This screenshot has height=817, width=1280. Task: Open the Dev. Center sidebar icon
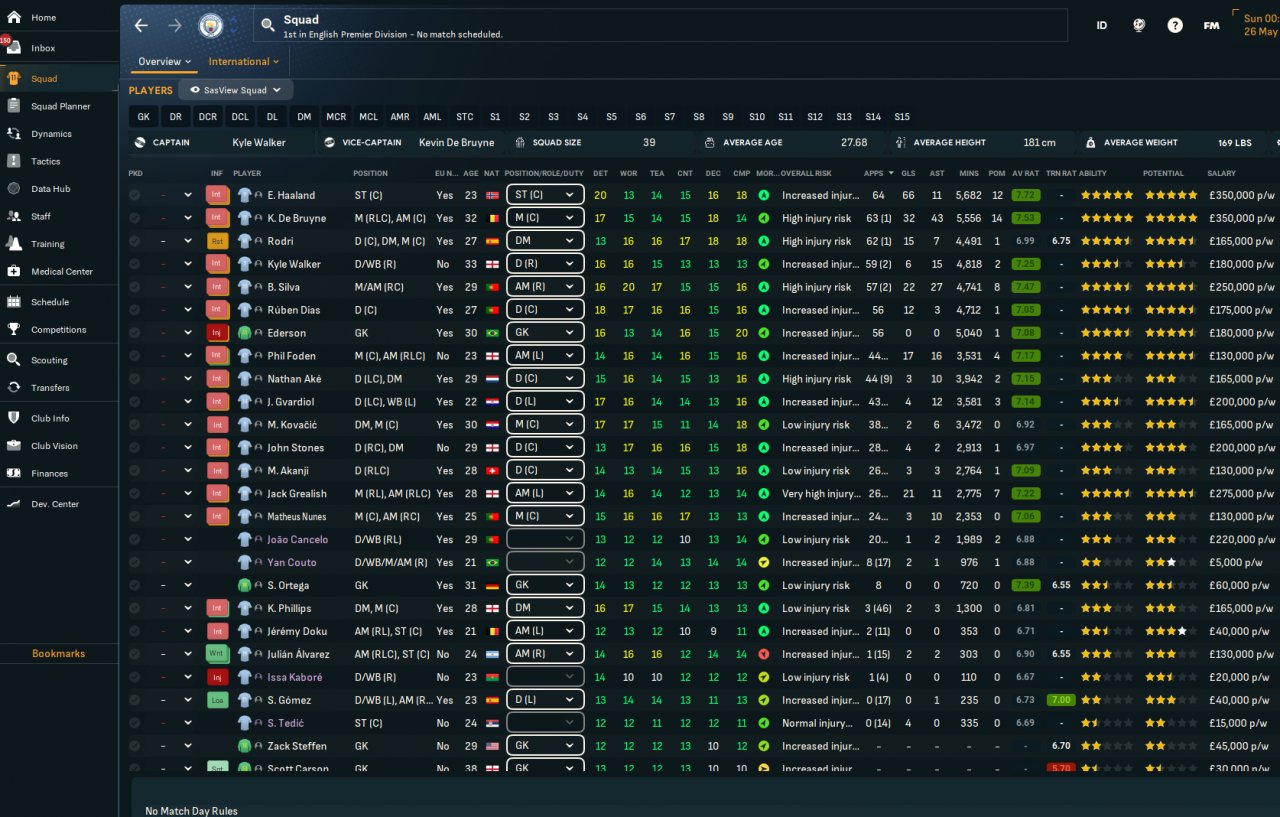coord(13,504)
